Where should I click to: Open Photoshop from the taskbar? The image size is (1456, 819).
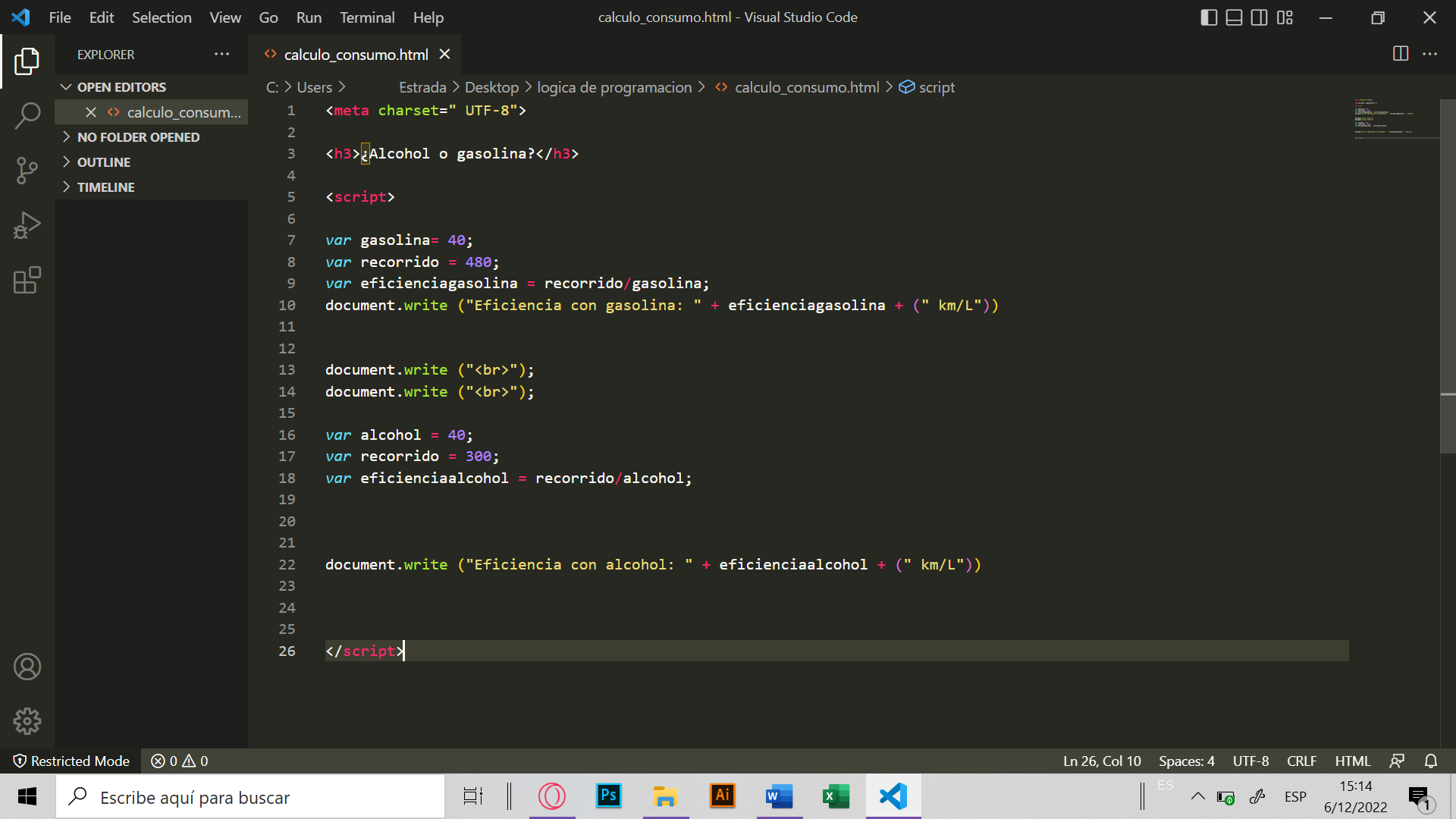(x=609, y=796)
